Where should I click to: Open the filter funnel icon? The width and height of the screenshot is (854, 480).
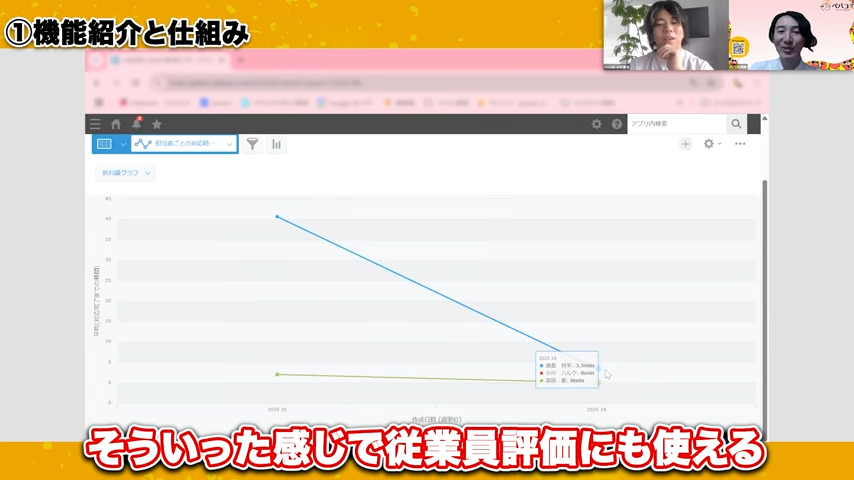click(252, 144)
